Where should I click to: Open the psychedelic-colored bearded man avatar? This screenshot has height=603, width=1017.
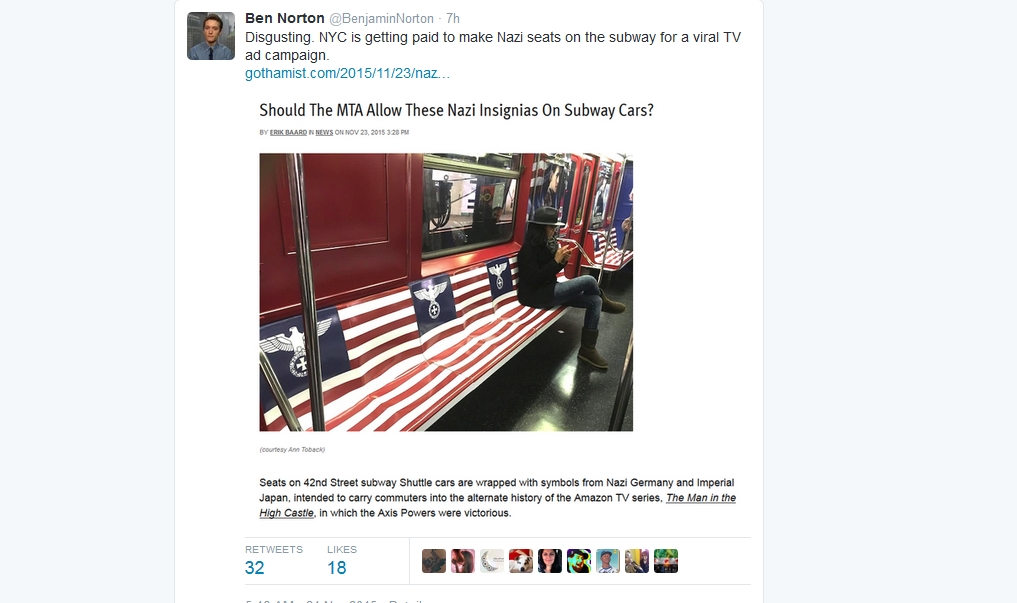click(579, 561)
